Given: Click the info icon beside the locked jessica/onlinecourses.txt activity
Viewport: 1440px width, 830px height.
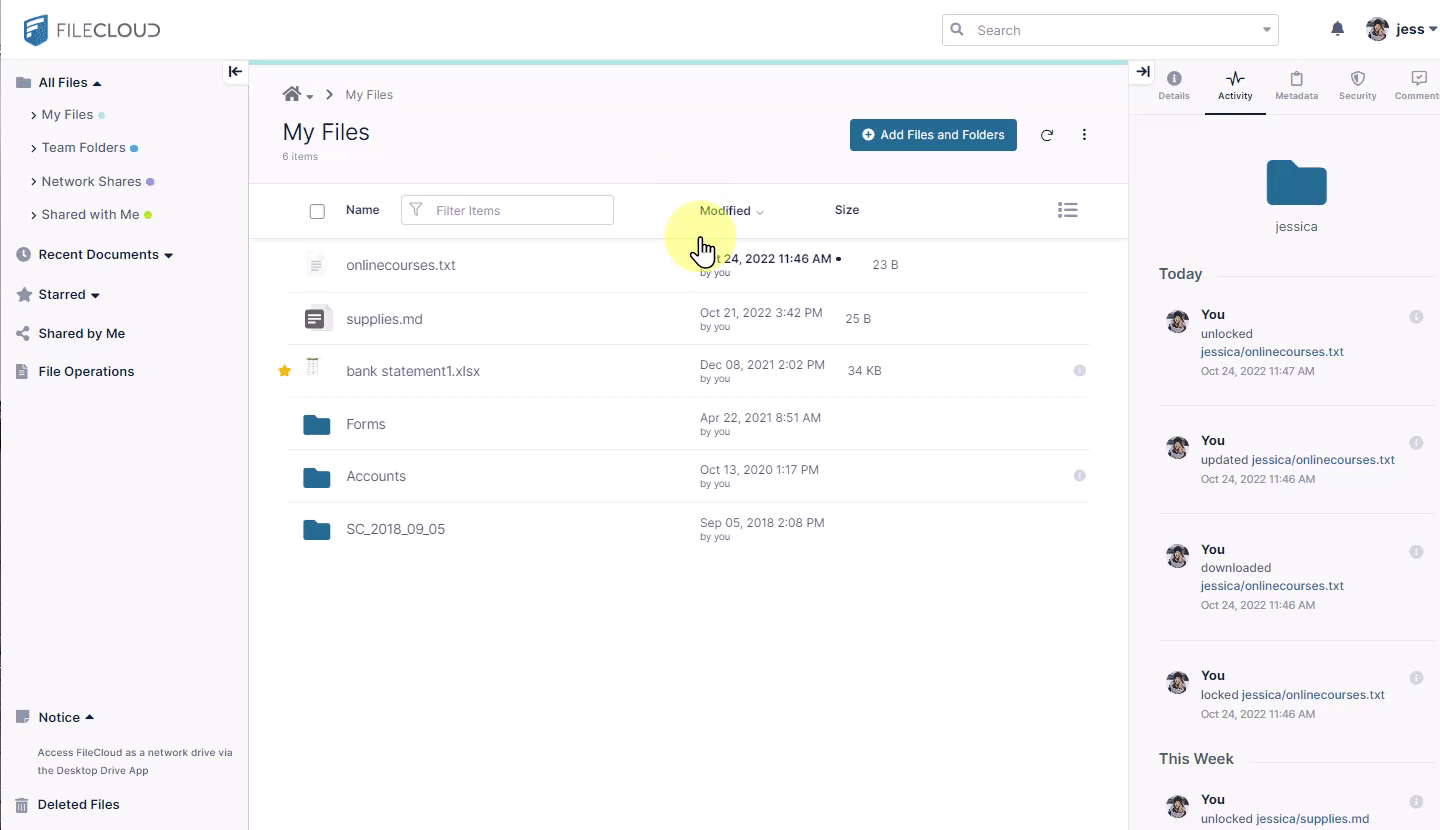Looking at the screenshot, I should pos(1416,678).
